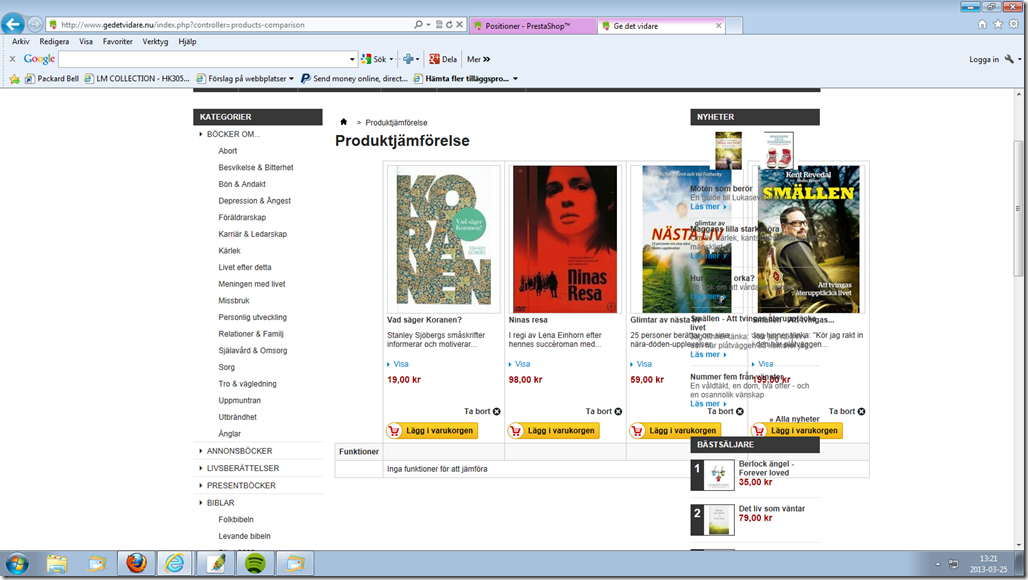Open the Sorg category link
The height and width of the screenshot is (580, 1028).
[226, 367]
